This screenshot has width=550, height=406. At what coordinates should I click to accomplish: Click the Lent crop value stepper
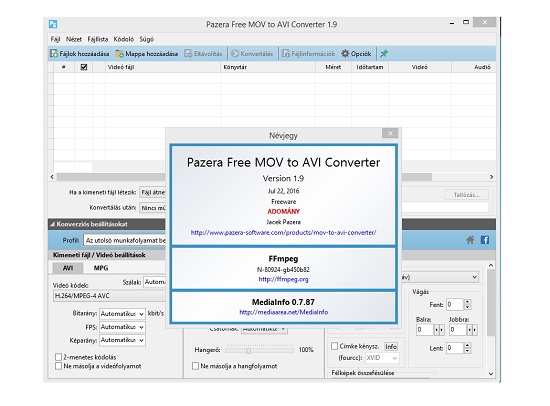point(467,348)
